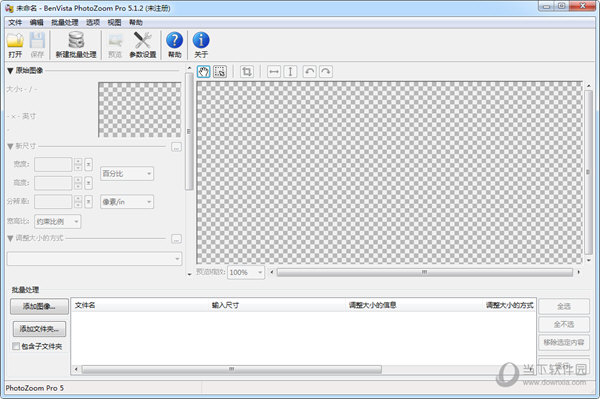Click the 帮助 question mark icon
The width and height of the screenshot is (600, 399).
coord(174,45)
